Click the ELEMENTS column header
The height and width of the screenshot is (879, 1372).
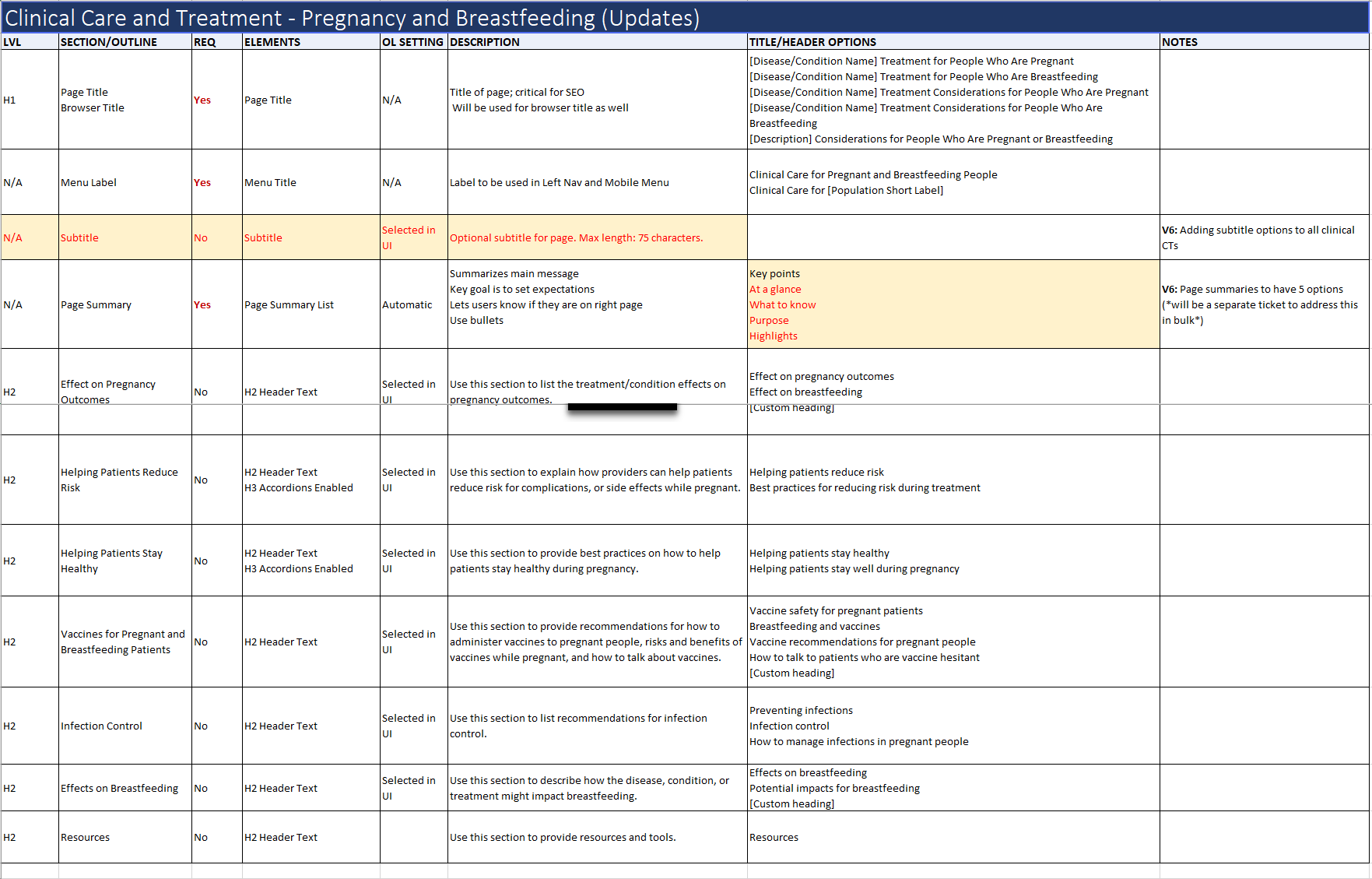tap(311, 42)
